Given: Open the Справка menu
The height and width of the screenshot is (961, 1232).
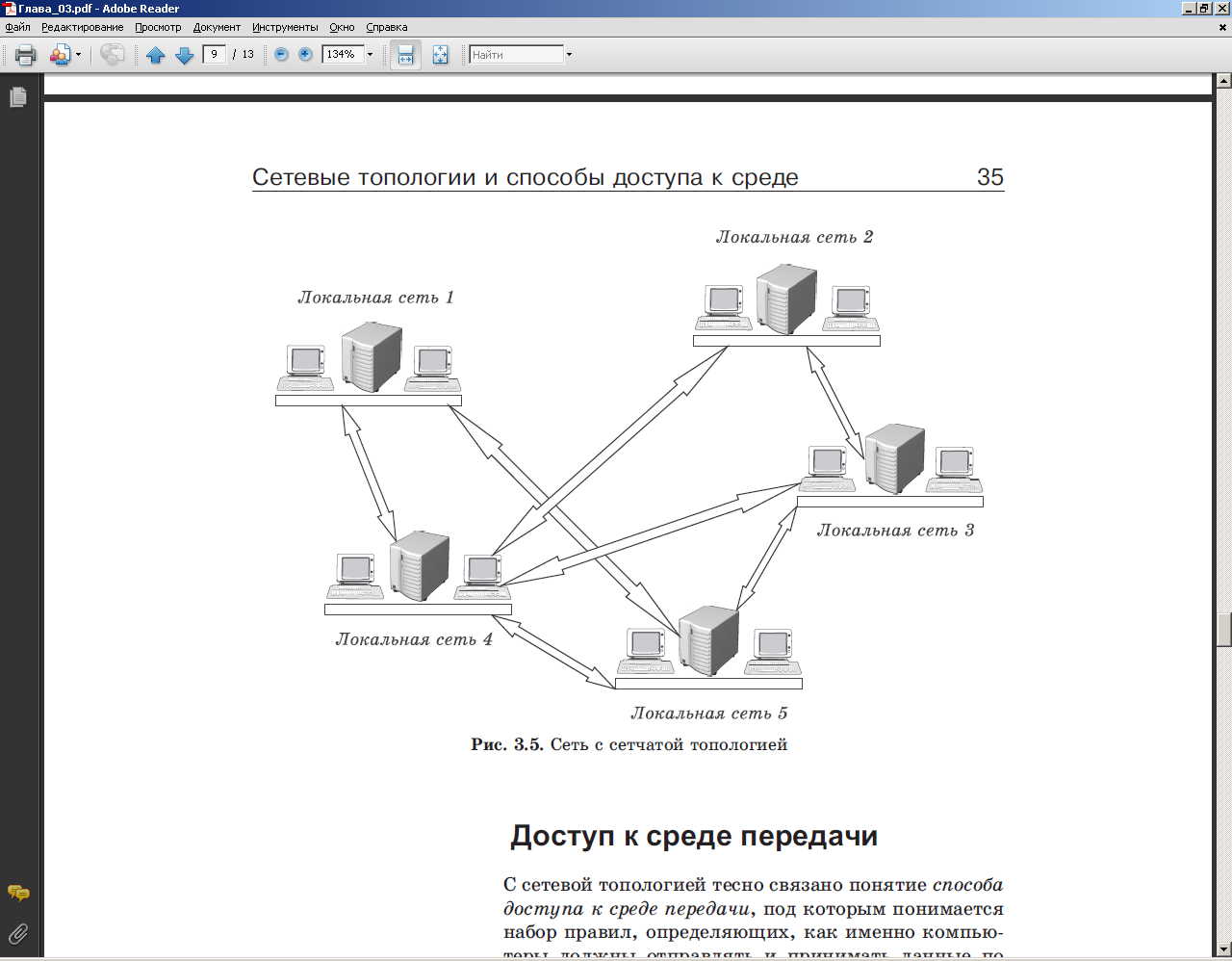Looking at the screenshot, I should click(387, 27).
